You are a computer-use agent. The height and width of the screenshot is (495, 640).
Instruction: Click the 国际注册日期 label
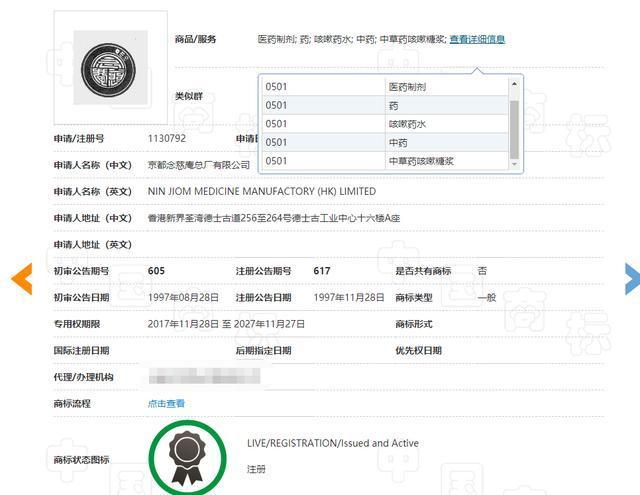point(81,351)
